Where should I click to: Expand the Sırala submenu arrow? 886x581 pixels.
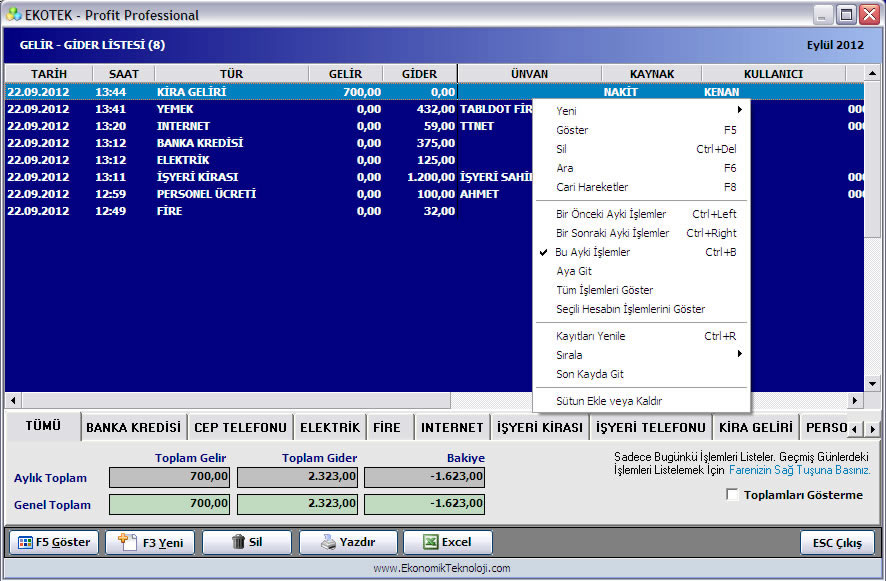click(739, 354)
